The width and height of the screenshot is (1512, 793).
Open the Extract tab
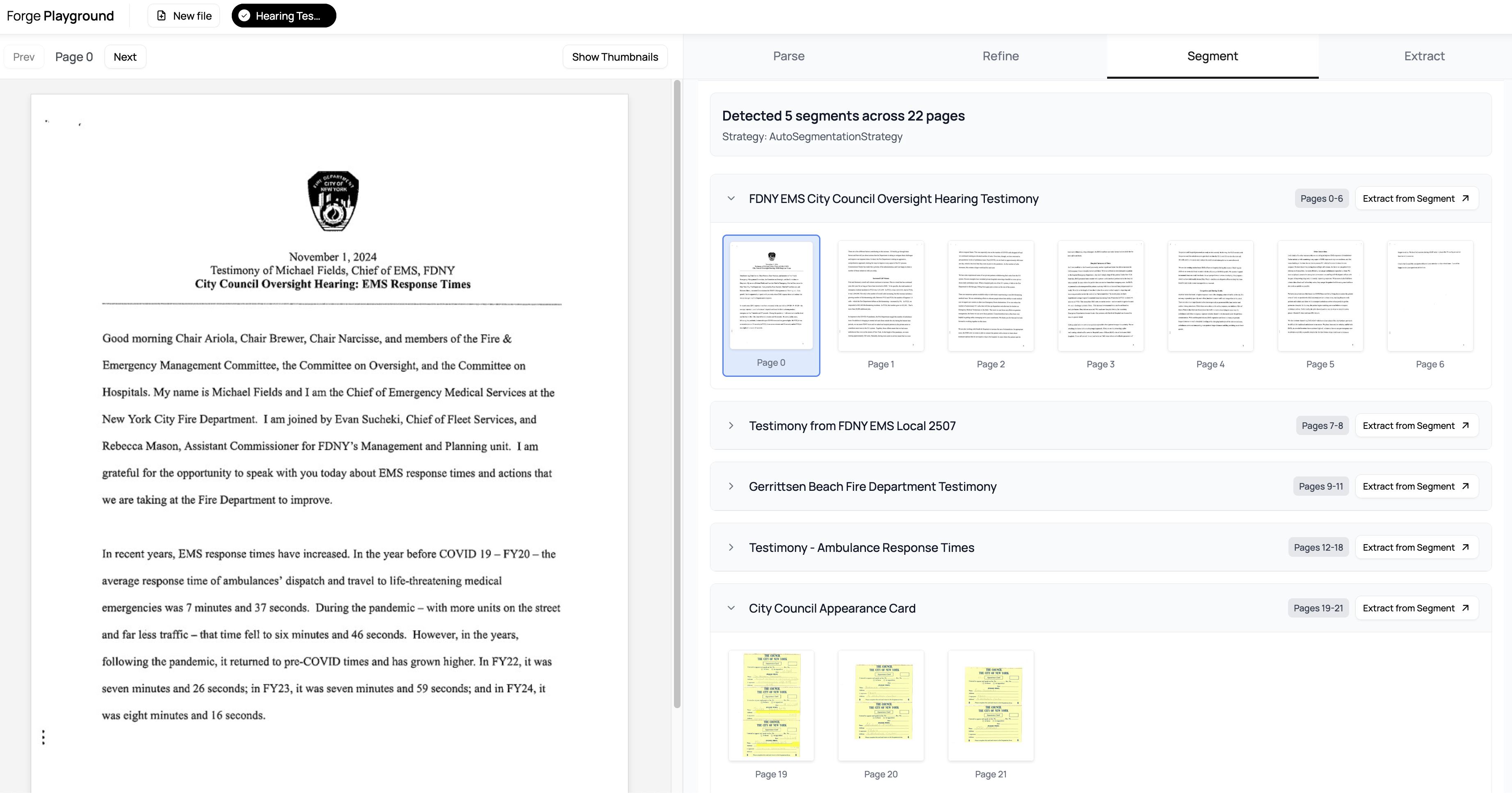coord(1424,56)
